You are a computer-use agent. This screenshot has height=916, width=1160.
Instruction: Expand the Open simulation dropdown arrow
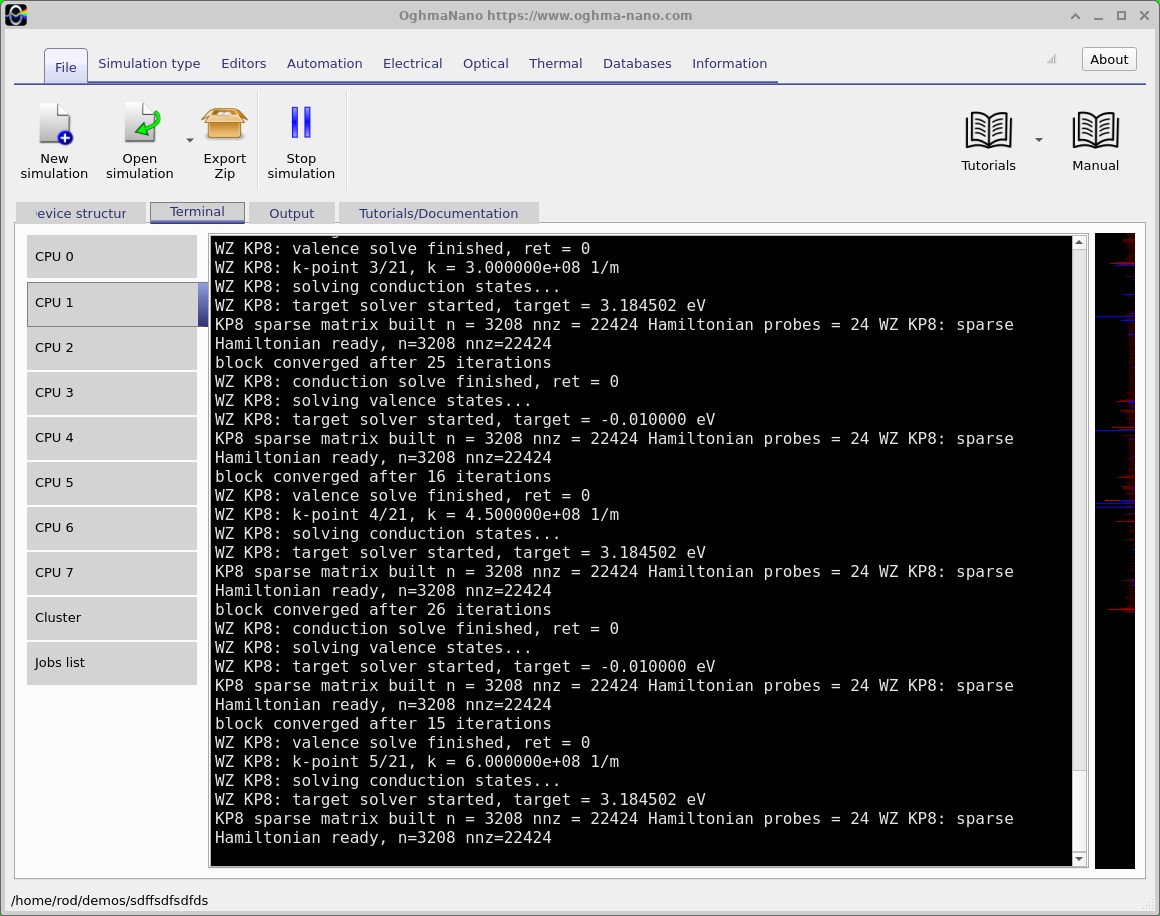[189, 140]
